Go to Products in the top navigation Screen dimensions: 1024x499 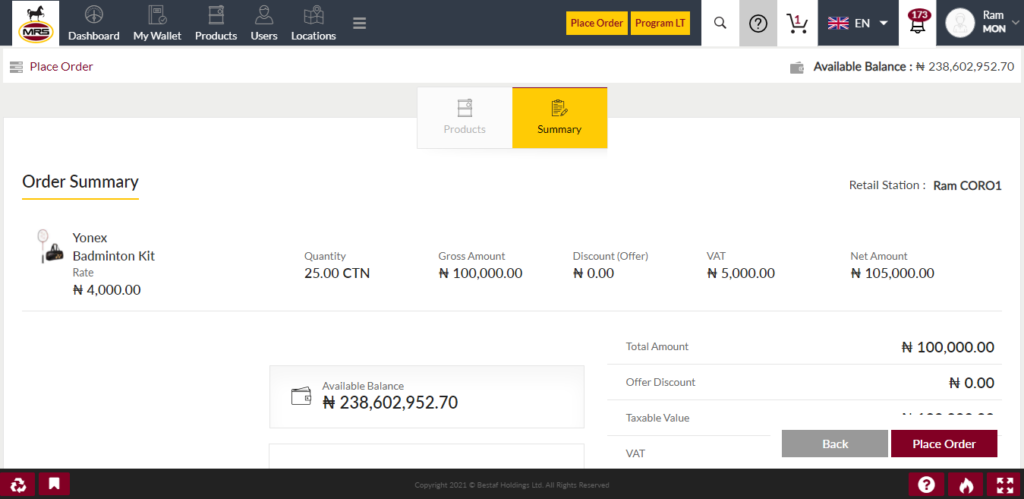click(x=216, y=24)
